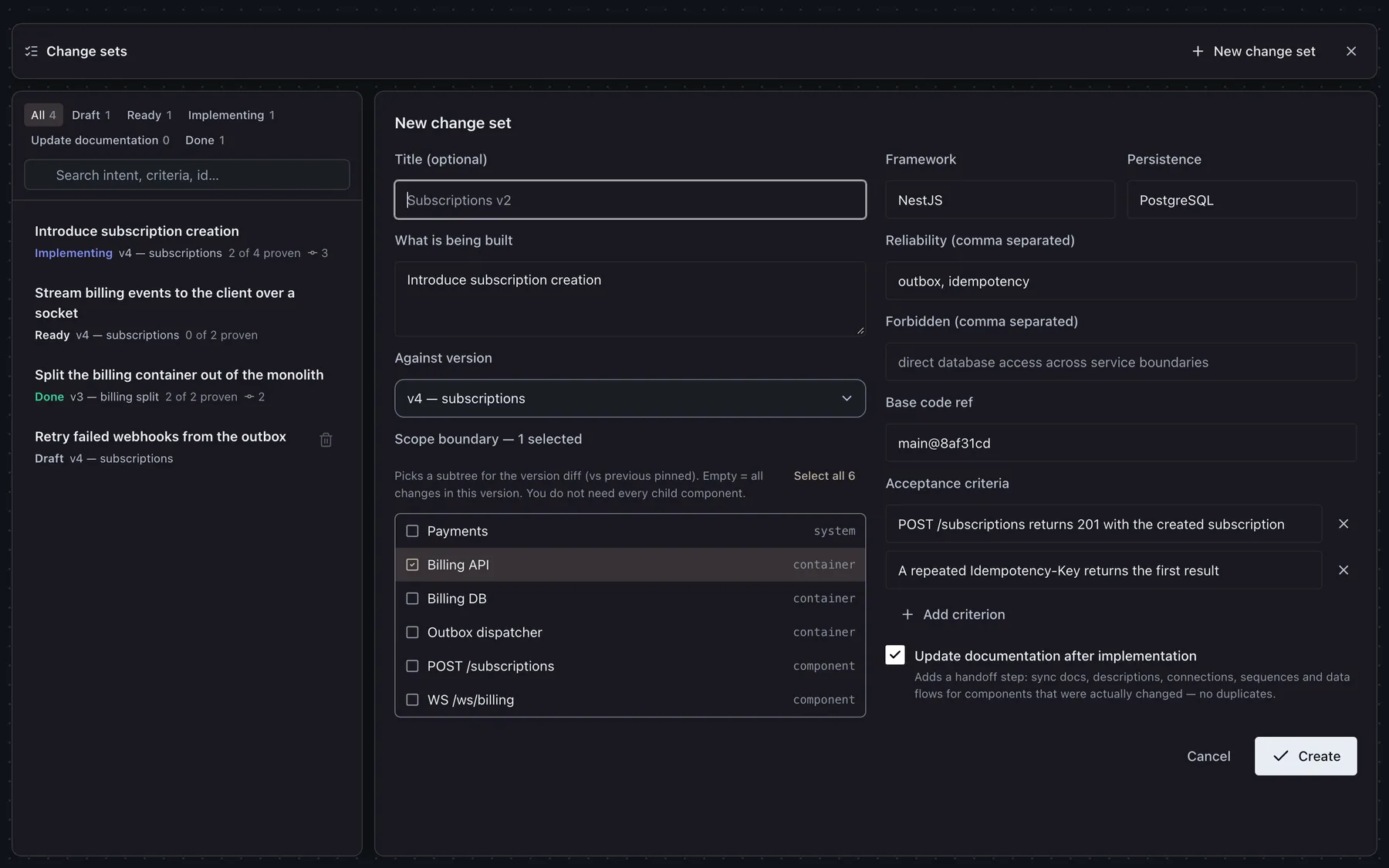Uncheck the Billing API container
The width and height of the screenshot is (1389, 868).
(x=413, y=565)
